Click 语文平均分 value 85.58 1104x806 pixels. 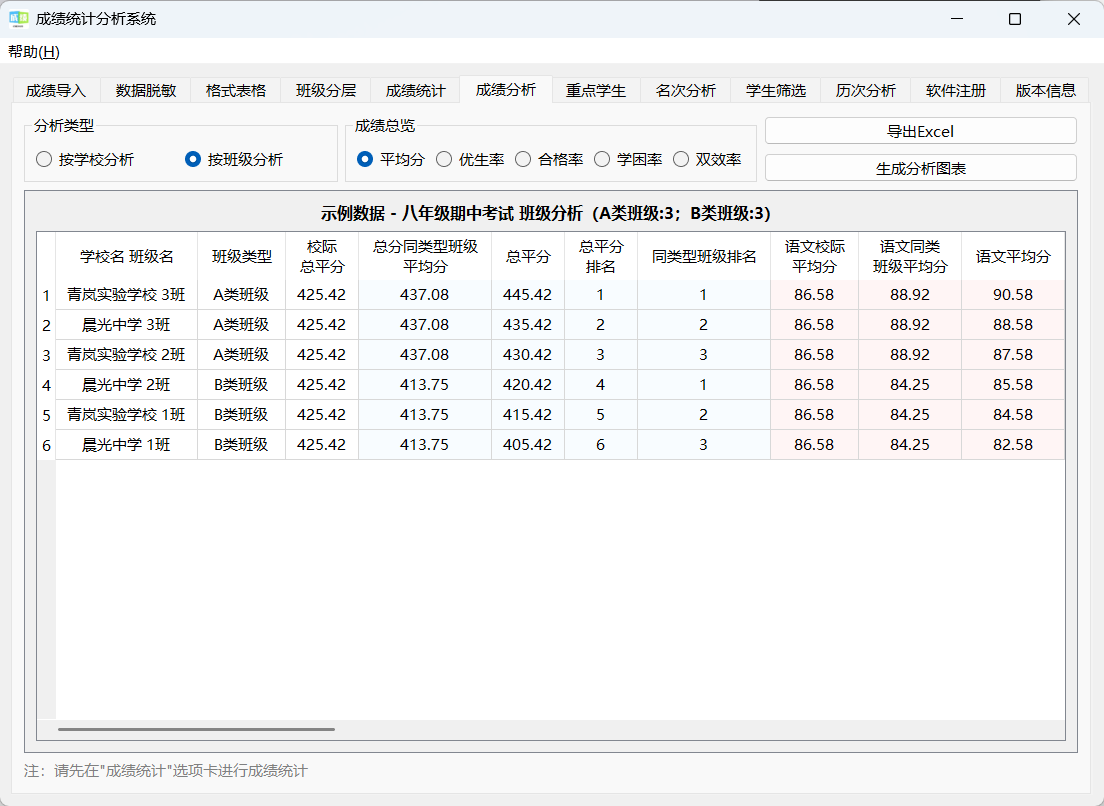[1013, 385]
